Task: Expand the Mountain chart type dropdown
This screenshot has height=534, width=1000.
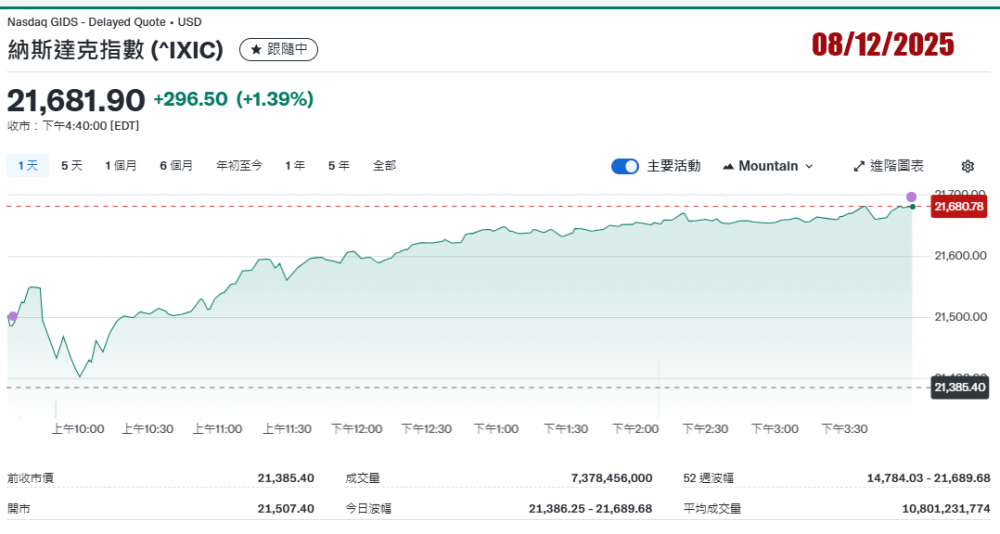Action: coord(767,166)
